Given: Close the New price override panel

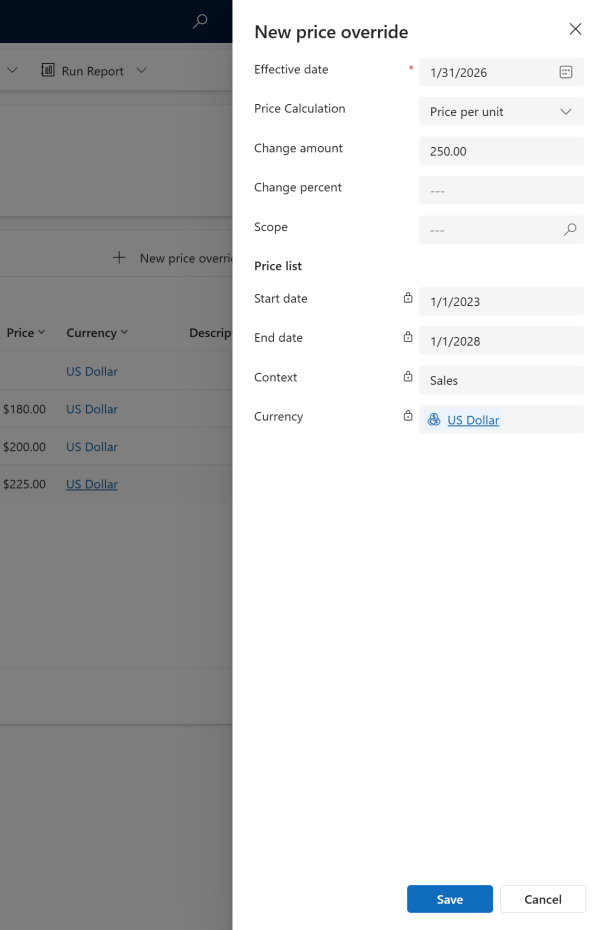Looking at the screenshot, I should (x=575, y=29).
